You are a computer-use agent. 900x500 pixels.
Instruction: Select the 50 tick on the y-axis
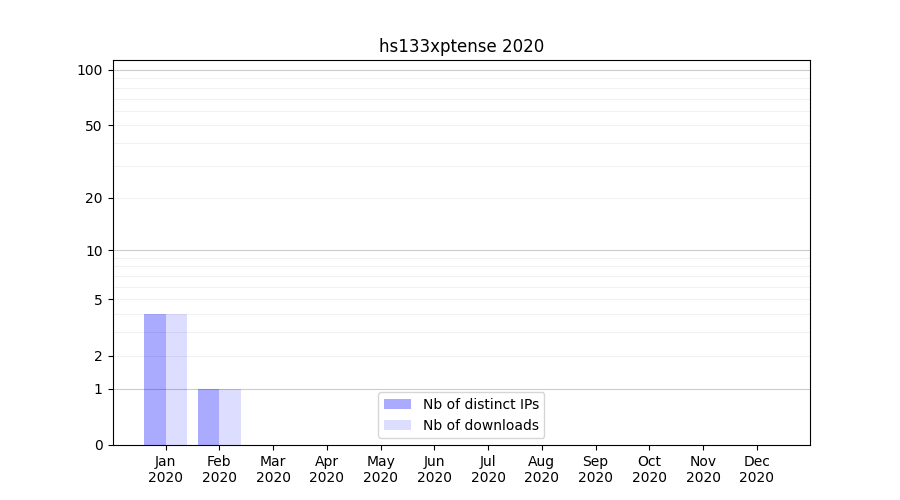point(94,126)
